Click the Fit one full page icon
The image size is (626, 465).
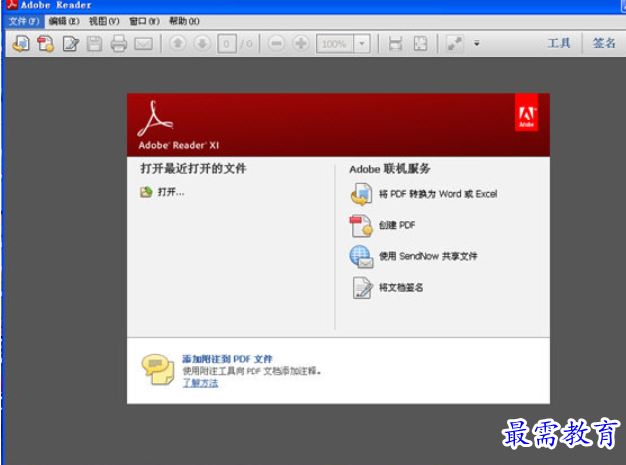(x=420, y=44)
